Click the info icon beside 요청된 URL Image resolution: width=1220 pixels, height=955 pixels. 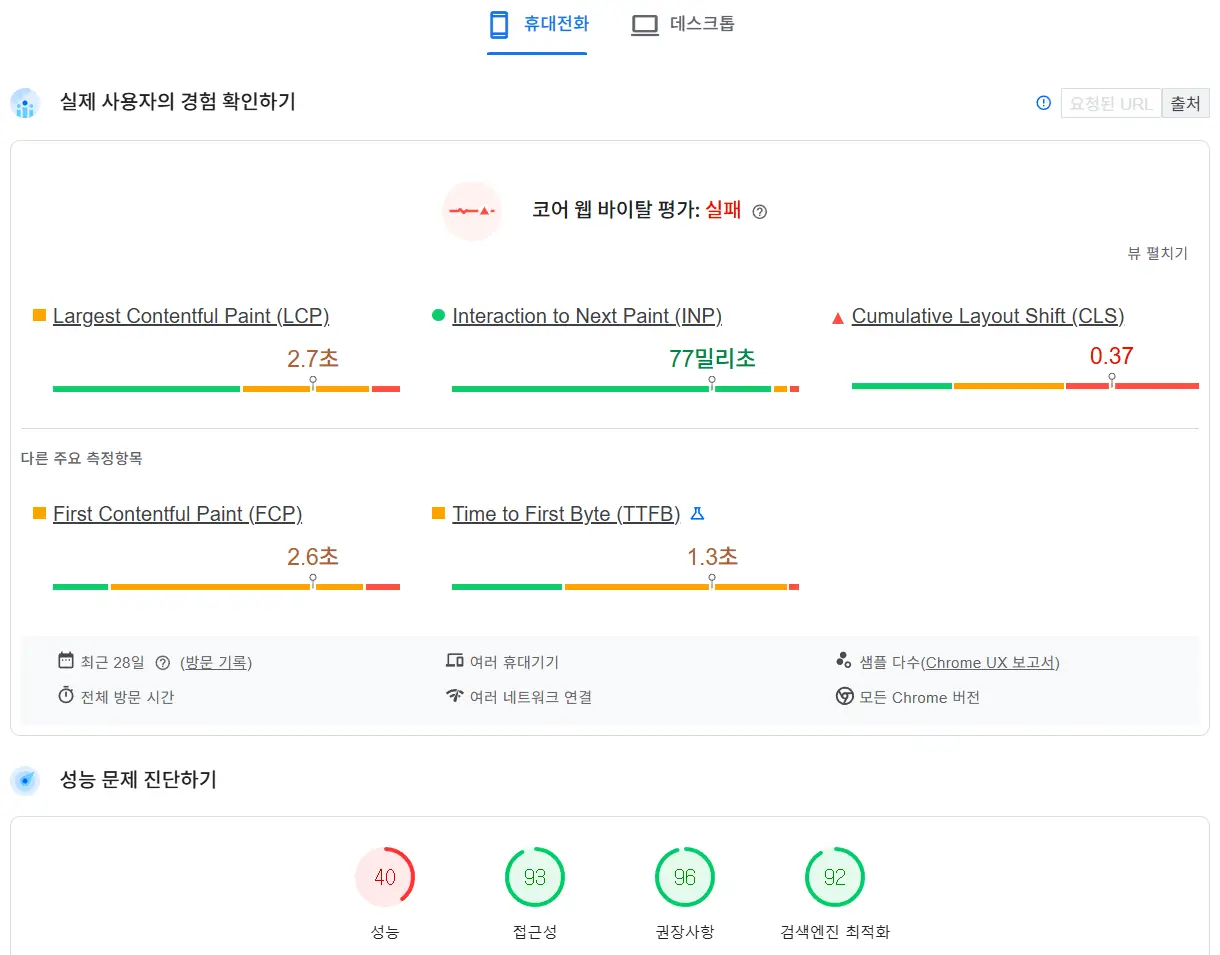1043,103
